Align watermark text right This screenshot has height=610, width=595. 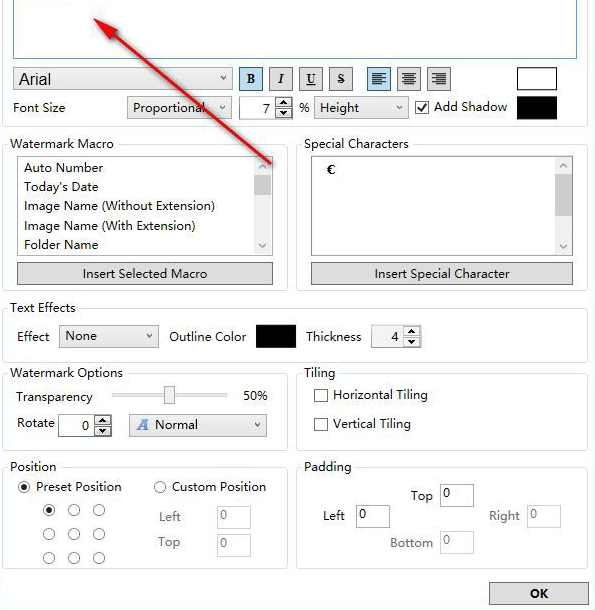439,79
